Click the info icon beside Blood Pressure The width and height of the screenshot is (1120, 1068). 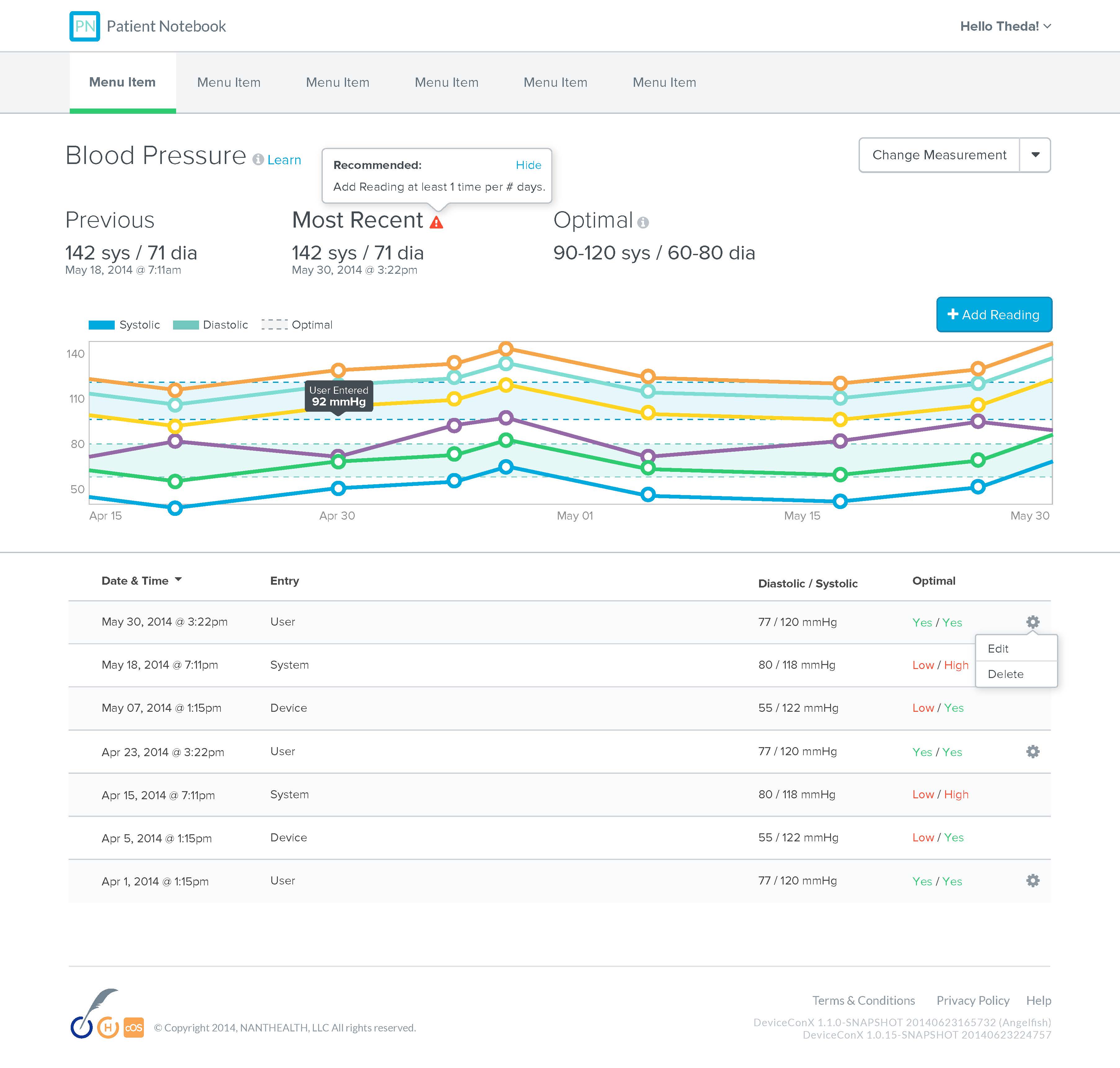point(258,159)
